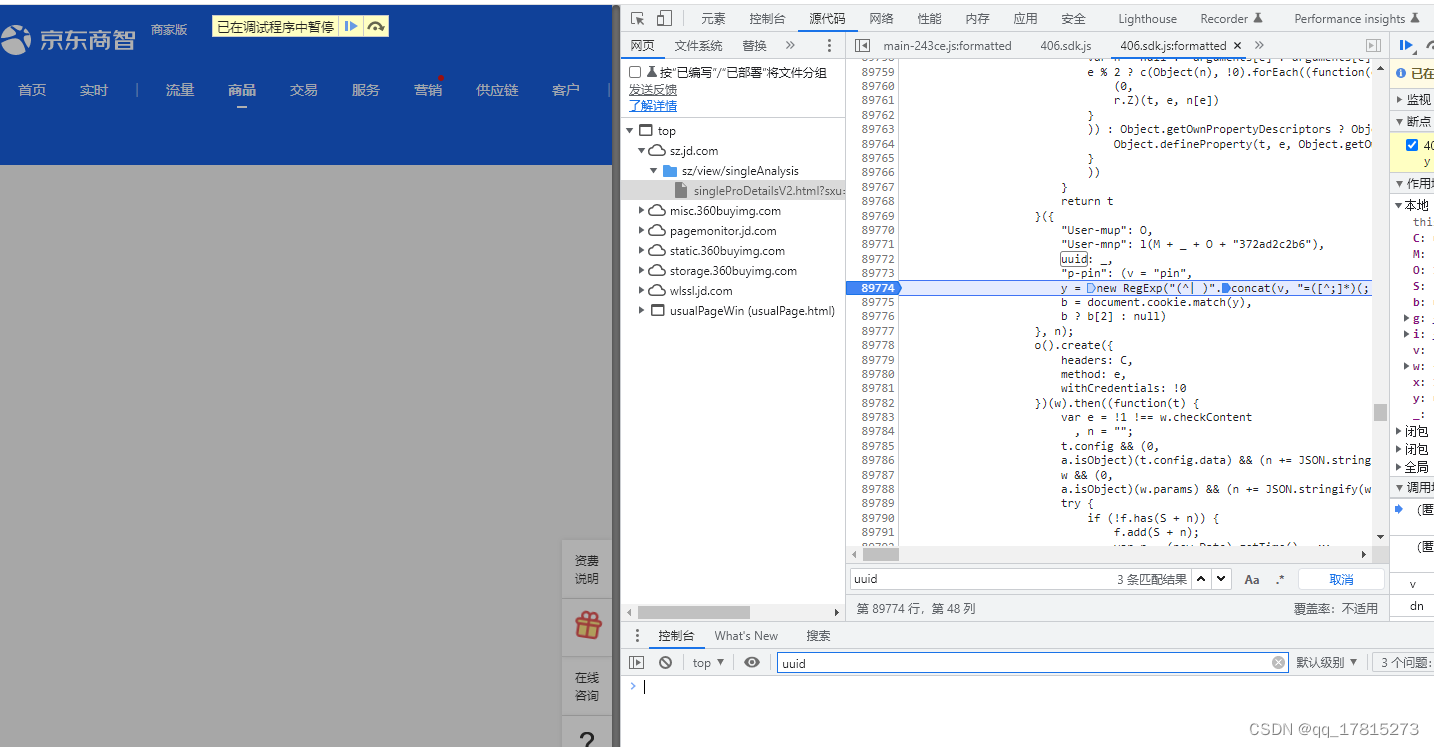Open the 406.sdk.js file tab
This screenshot has height=747, width=1434.
click(x=1065, y=46)
